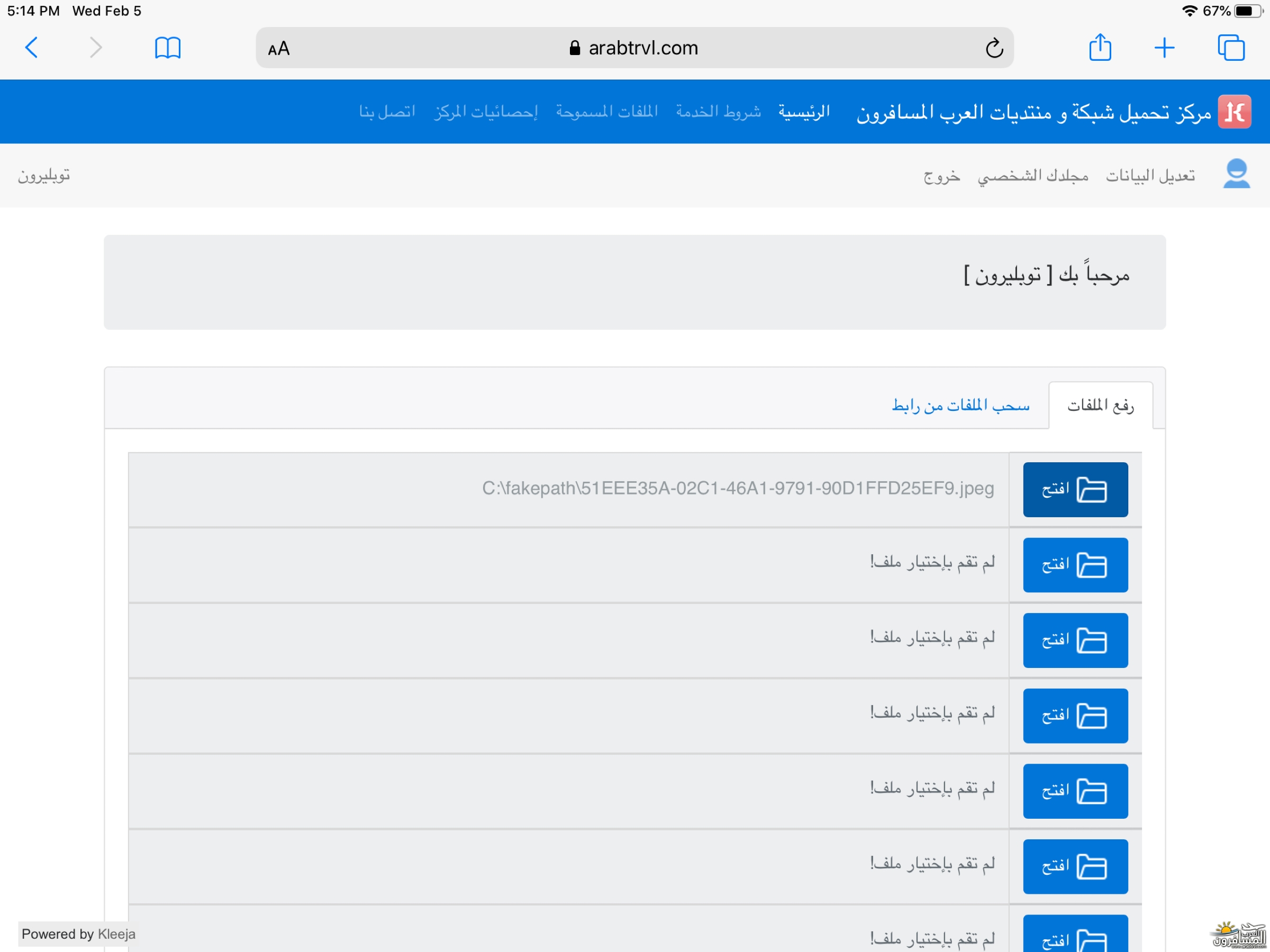Open إحصائيات المركز page
Image resolution: width=1270 pixels, height=952 pixels.
point(486,111)
